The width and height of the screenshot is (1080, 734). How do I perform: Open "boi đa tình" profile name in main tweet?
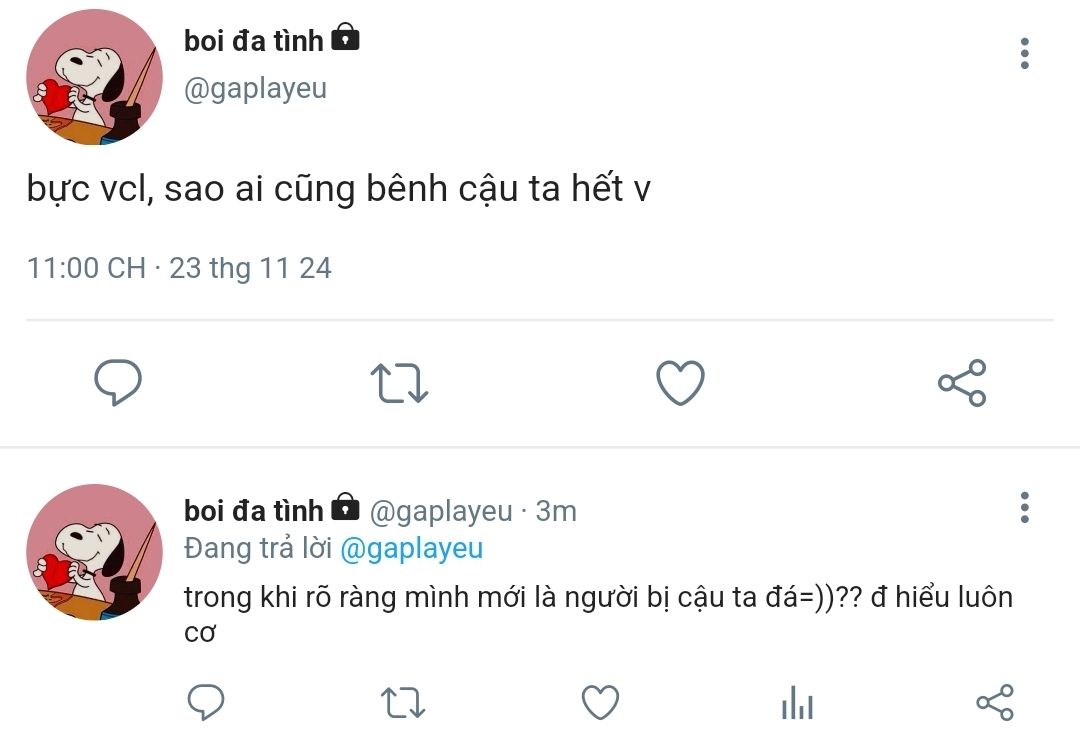254,41
